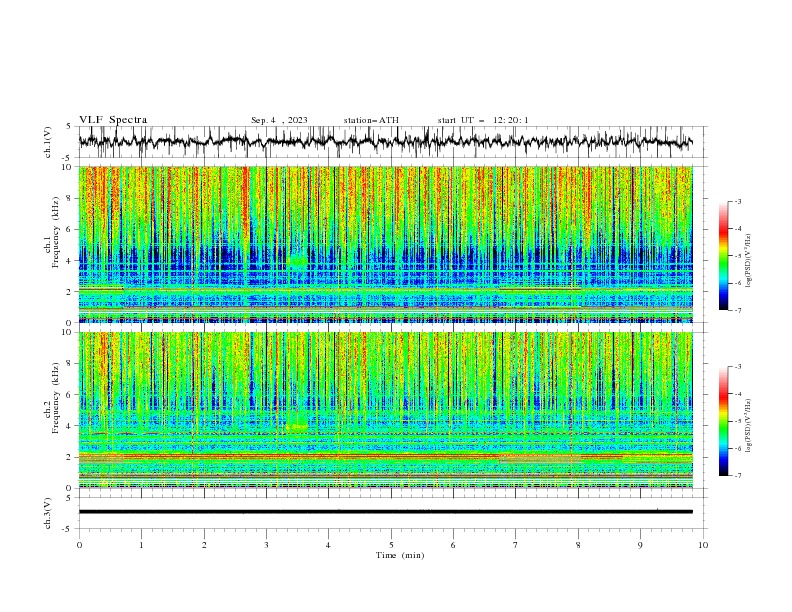Click the "-6" tick on ch.2 colorbar
The height and width of the screenshot is (612, 792).
point(738,448)
